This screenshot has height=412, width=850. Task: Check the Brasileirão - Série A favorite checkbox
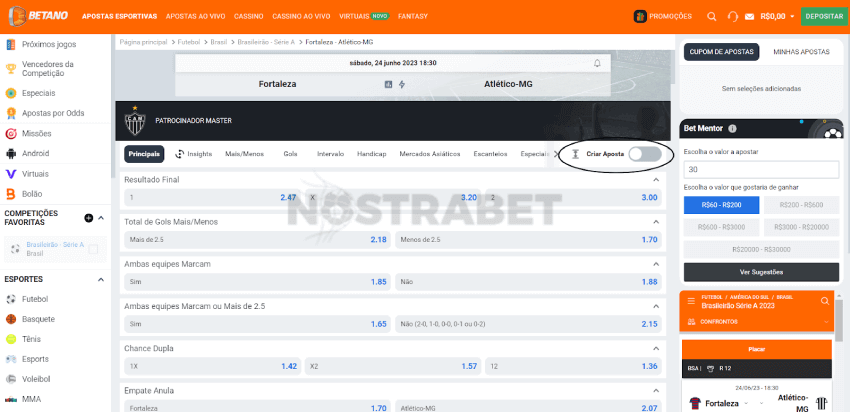tap(93, 249)
